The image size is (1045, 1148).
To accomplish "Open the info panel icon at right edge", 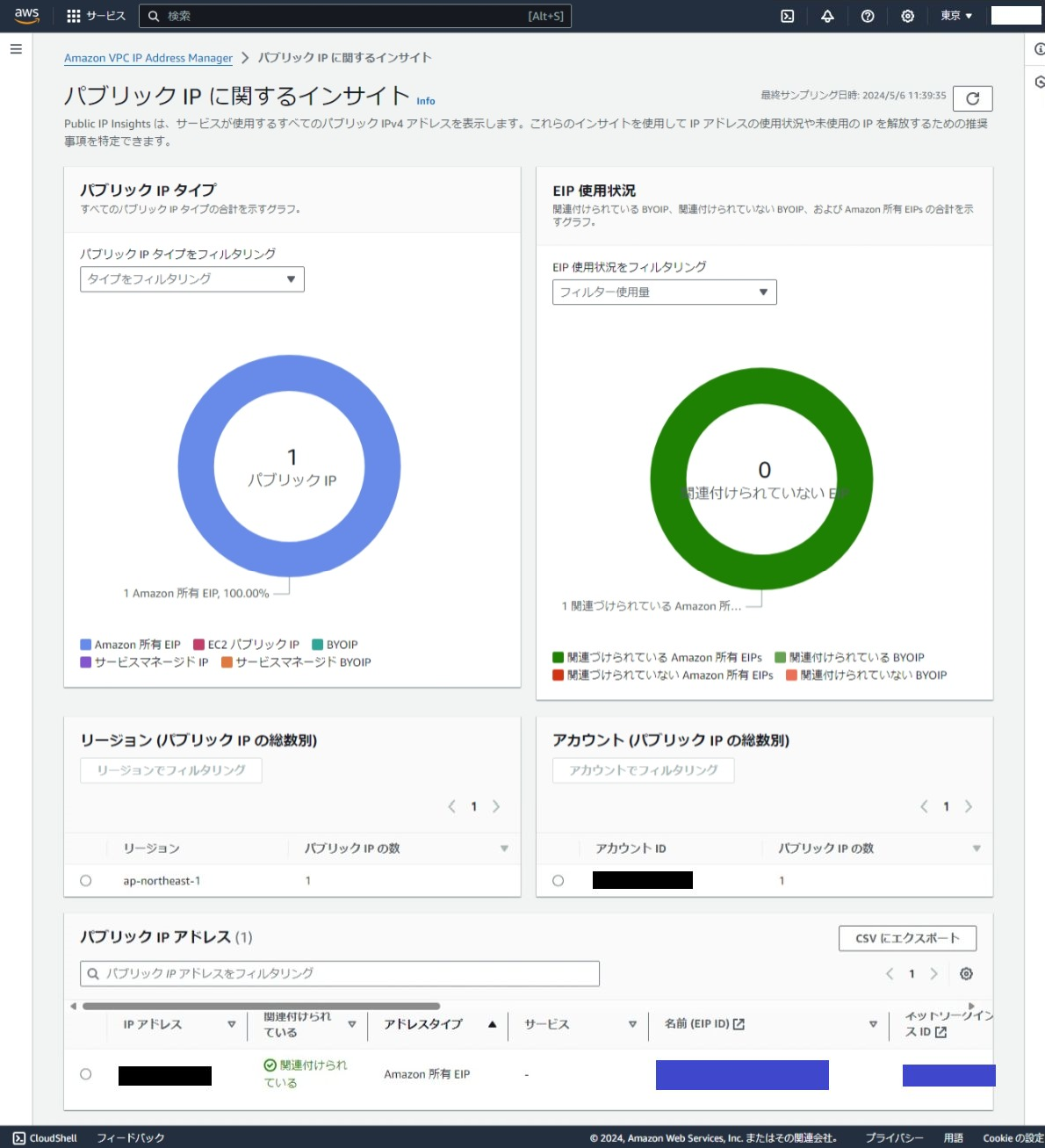I will [x=1040, y=49].
